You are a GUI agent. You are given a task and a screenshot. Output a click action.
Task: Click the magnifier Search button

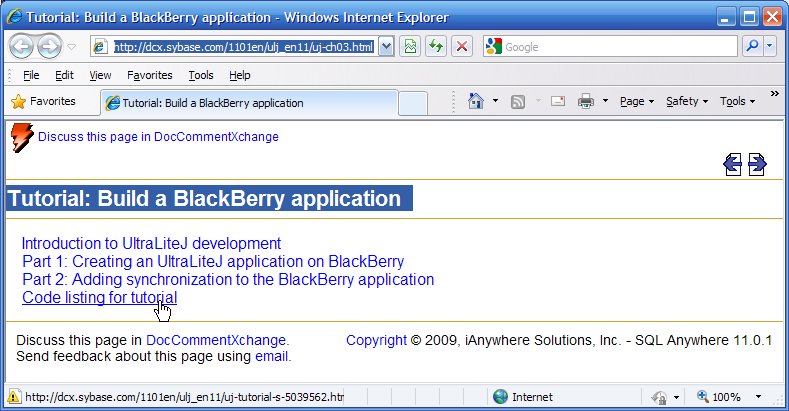tap(753, 46)
